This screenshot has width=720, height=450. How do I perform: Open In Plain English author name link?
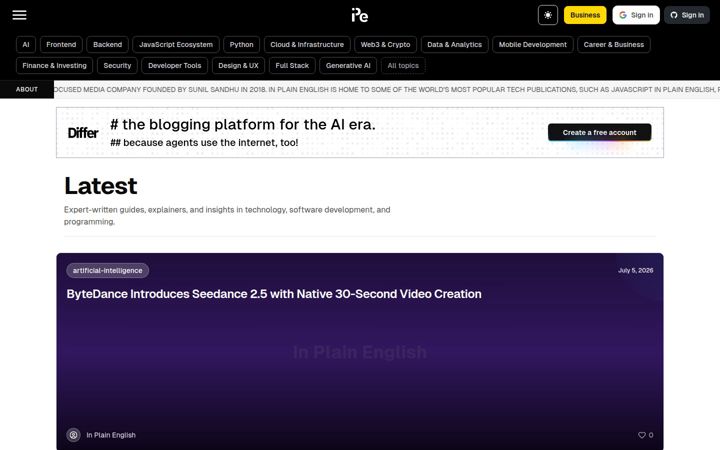111,435
